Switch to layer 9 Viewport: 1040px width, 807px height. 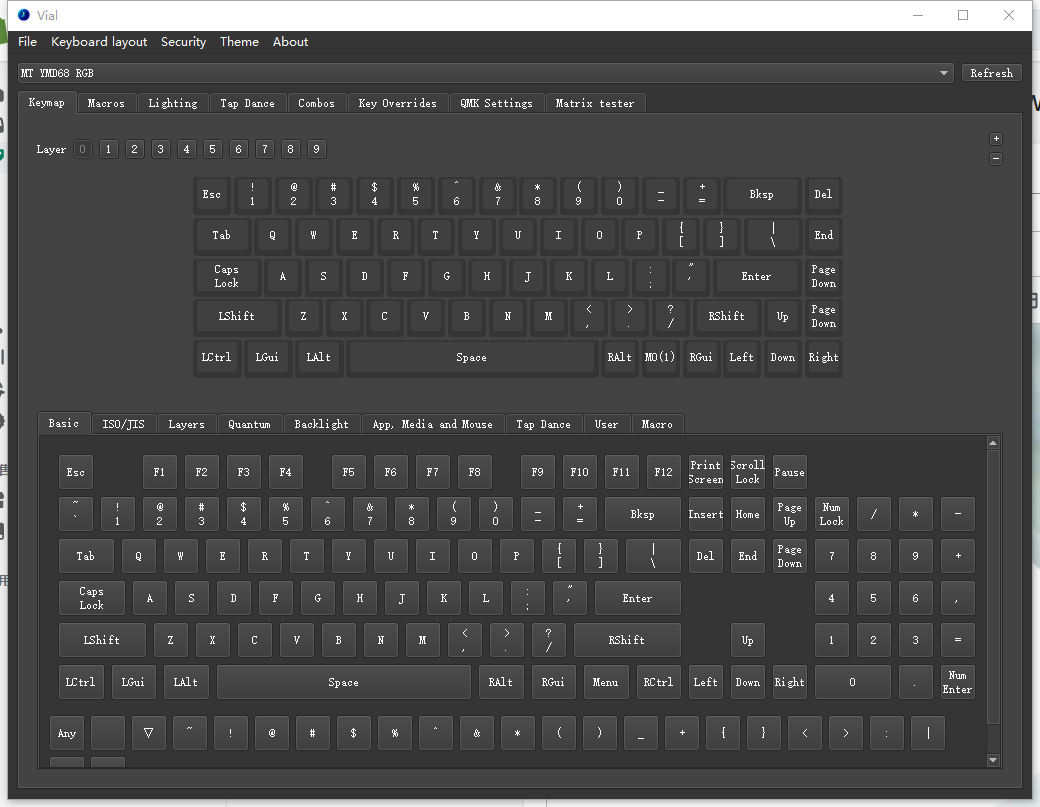(x=316, y=150)
